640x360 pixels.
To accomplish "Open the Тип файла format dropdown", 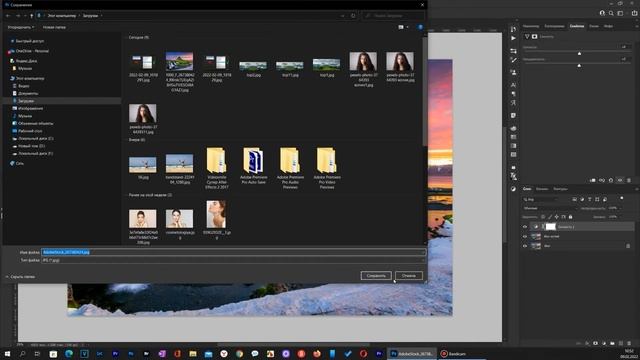I will [x=233, y=260].
